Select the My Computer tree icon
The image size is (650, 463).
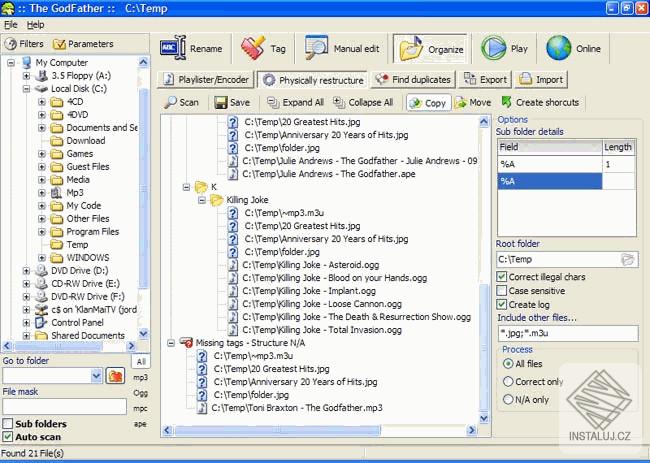[x=27, y=63]
